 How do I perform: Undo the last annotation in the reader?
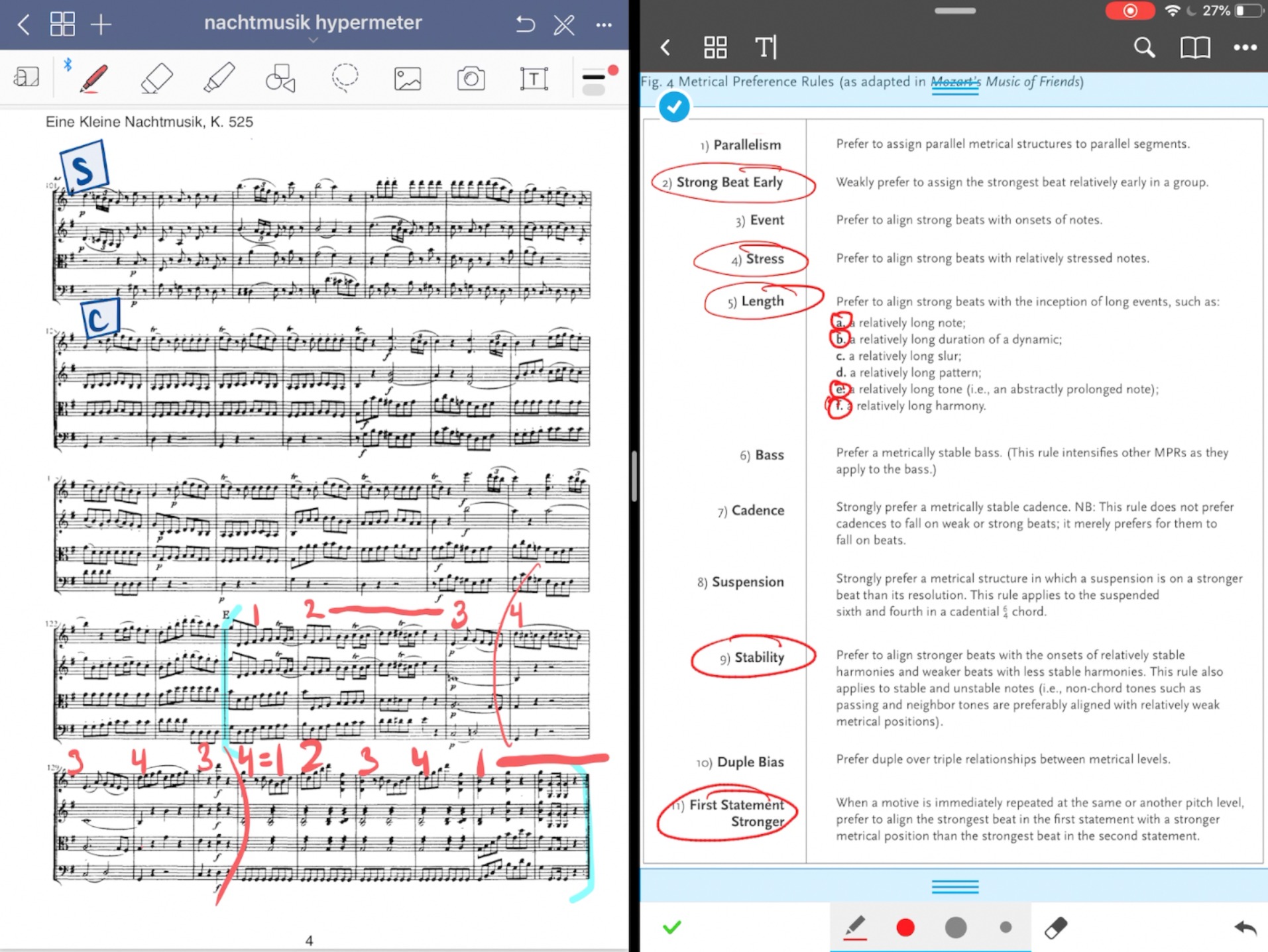[x=1245, y=927]
